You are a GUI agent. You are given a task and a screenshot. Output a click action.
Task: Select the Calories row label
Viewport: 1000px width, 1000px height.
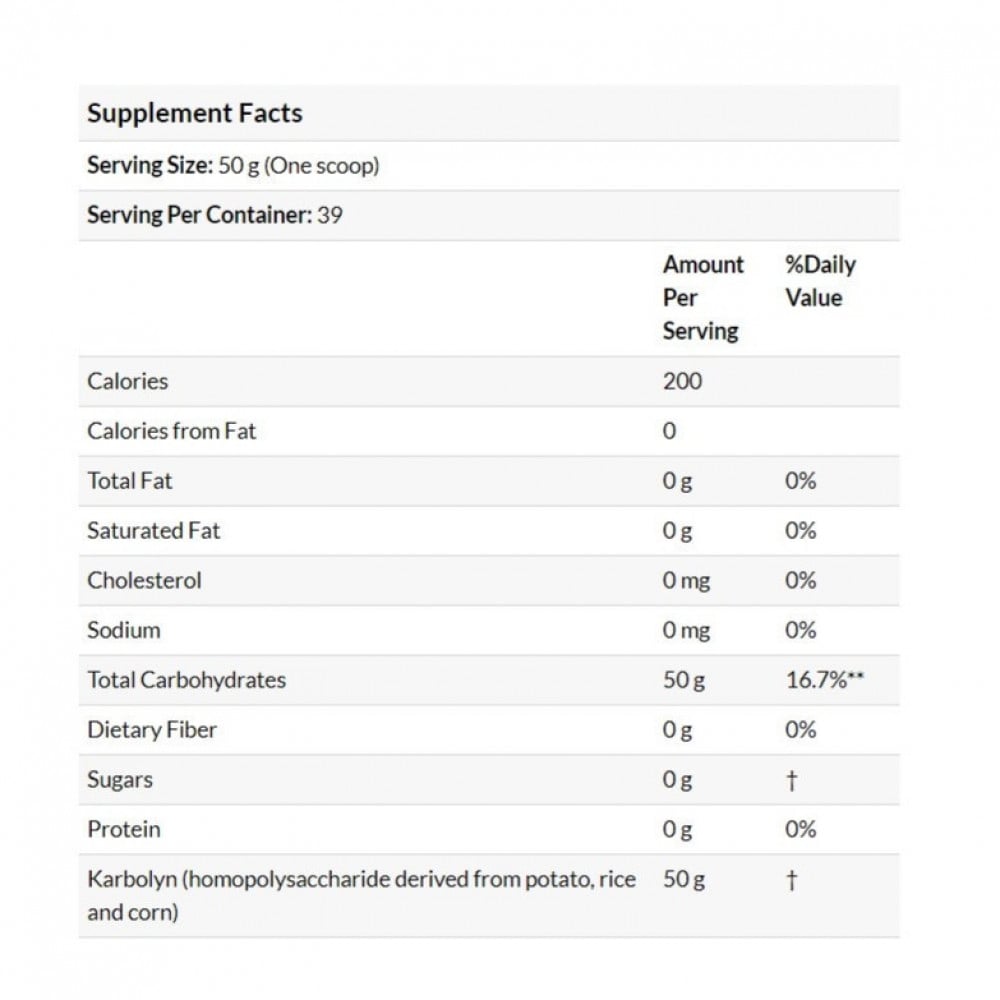127,381
